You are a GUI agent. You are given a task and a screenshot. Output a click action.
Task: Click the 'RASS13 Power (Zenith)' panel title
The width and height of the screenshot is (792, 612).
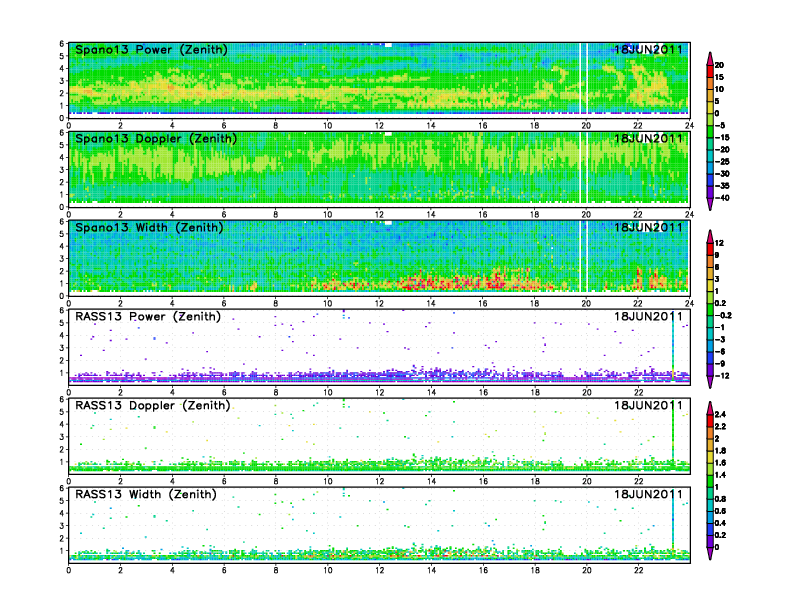(x=147, y=317)
